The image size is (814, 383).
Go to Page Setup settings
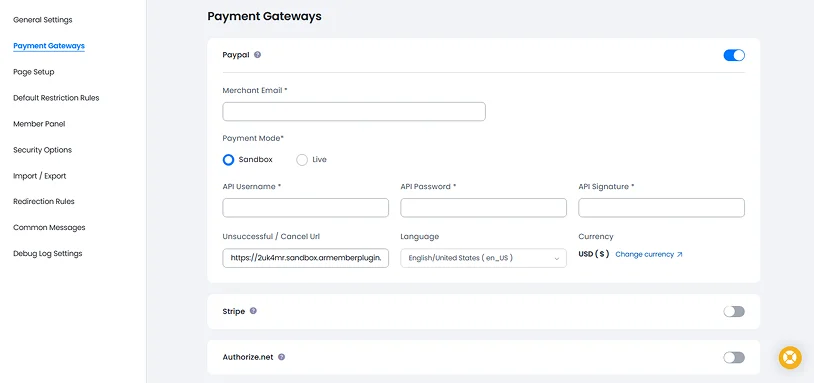[x=34, y=72]
